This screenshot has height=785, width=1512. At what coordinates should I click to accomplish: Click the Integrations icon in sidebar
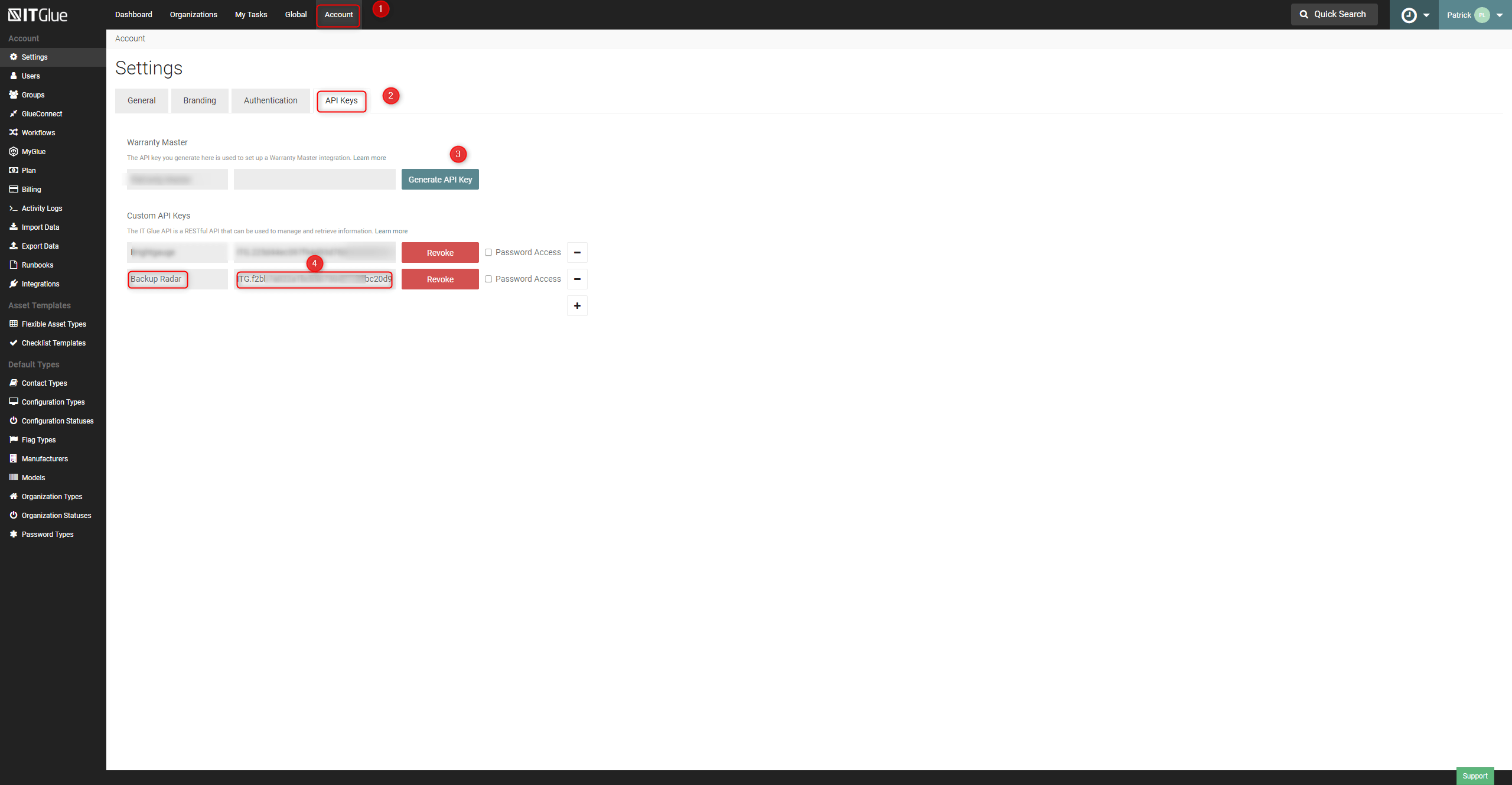pos(13,283)
